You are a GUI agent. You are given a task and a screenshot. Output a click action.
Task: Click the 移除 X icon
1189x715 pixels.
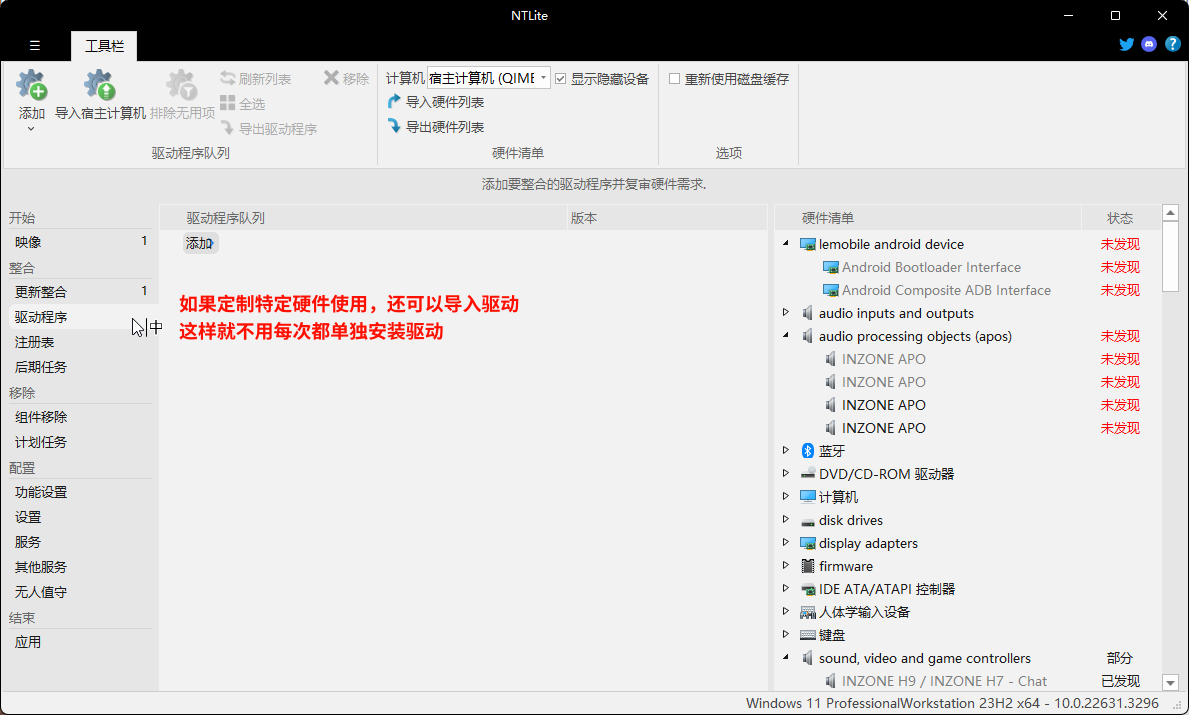331,78
